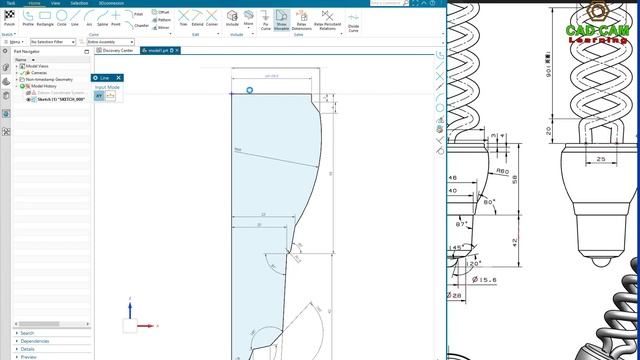Expand the Edit group options arrow
640x360 pixels.
218,34
